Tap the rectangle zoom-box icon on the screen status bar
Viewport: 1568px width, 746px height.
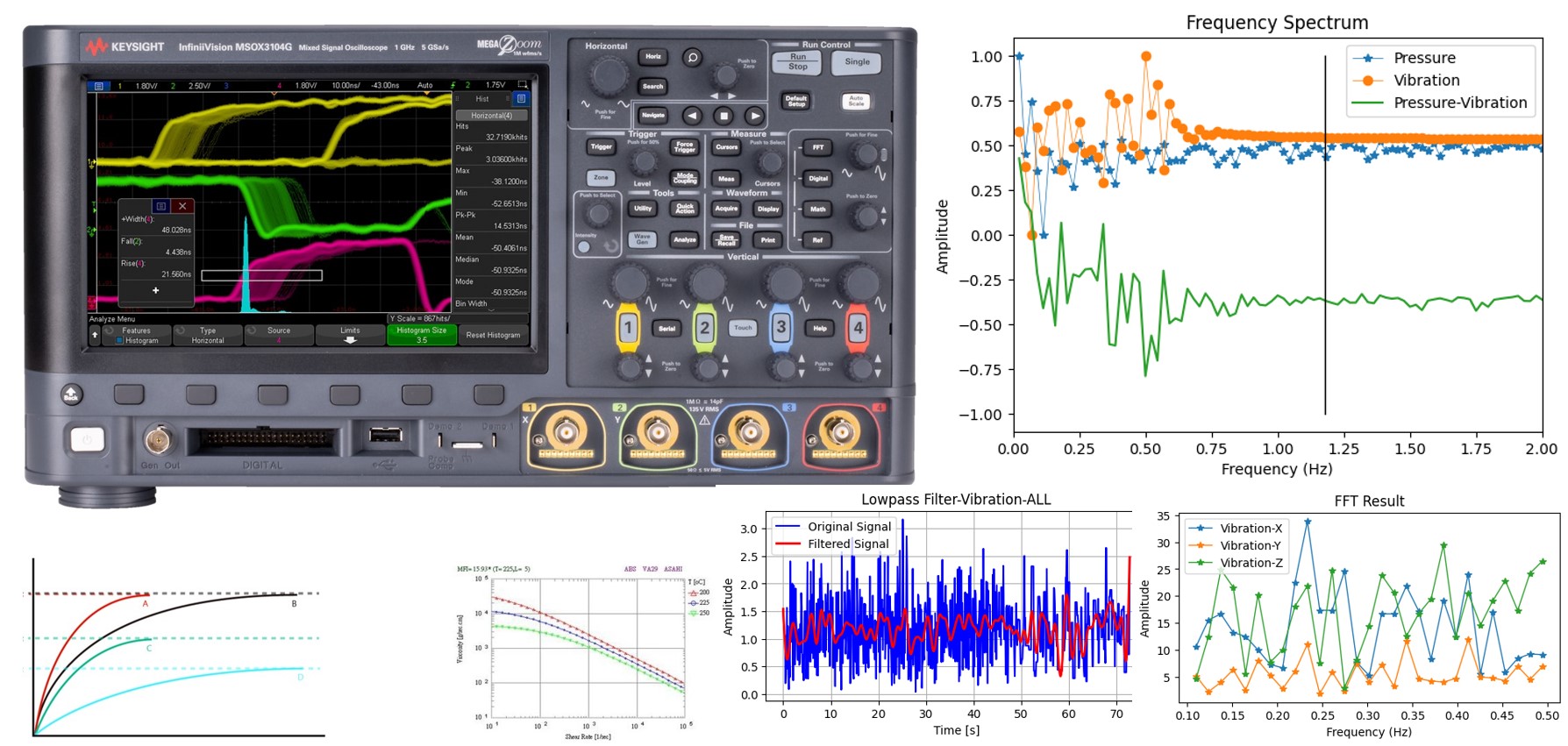click(523, 85)
